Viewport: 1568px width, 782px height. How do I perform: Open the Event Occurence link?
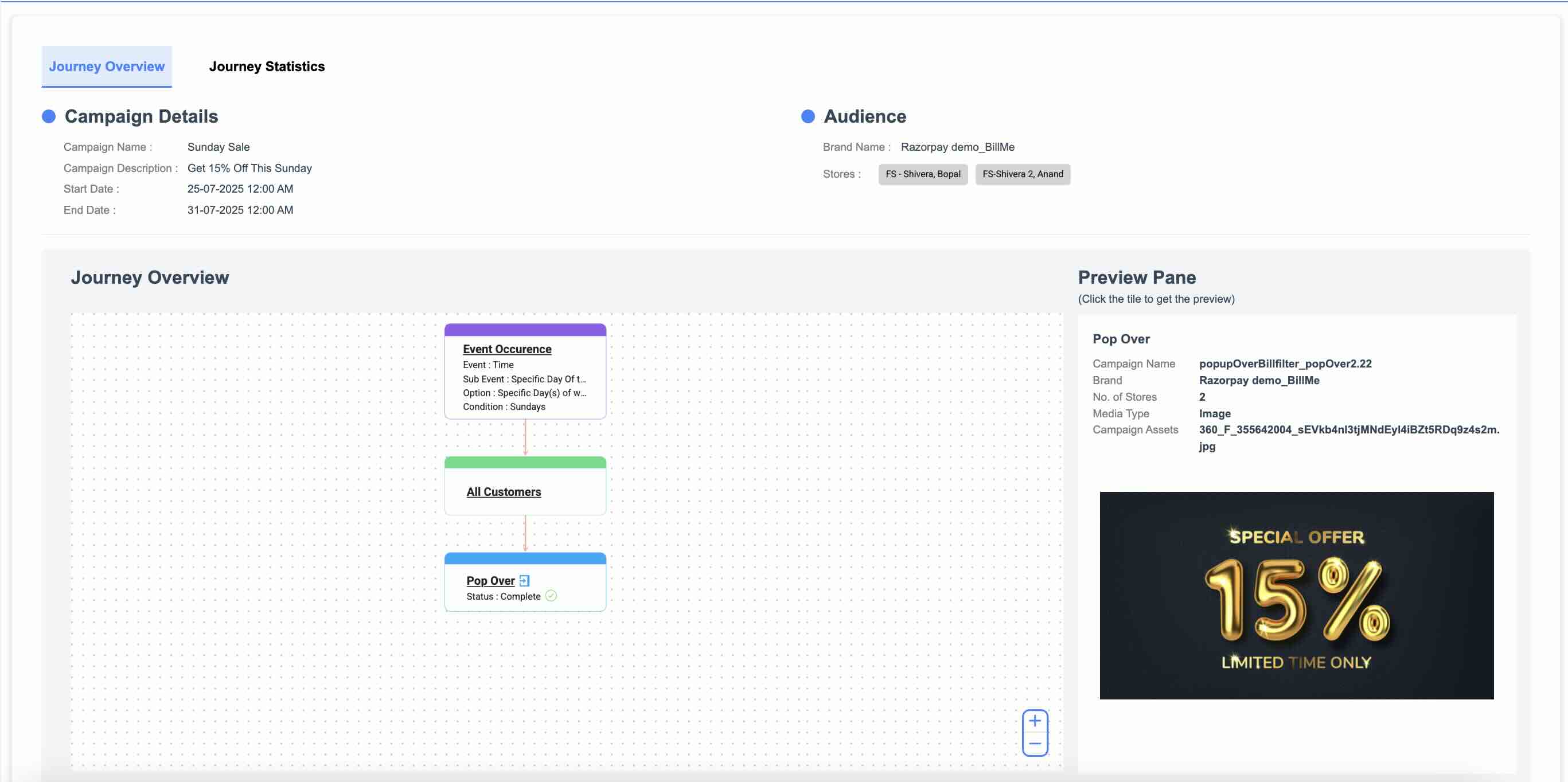point(507,349)
